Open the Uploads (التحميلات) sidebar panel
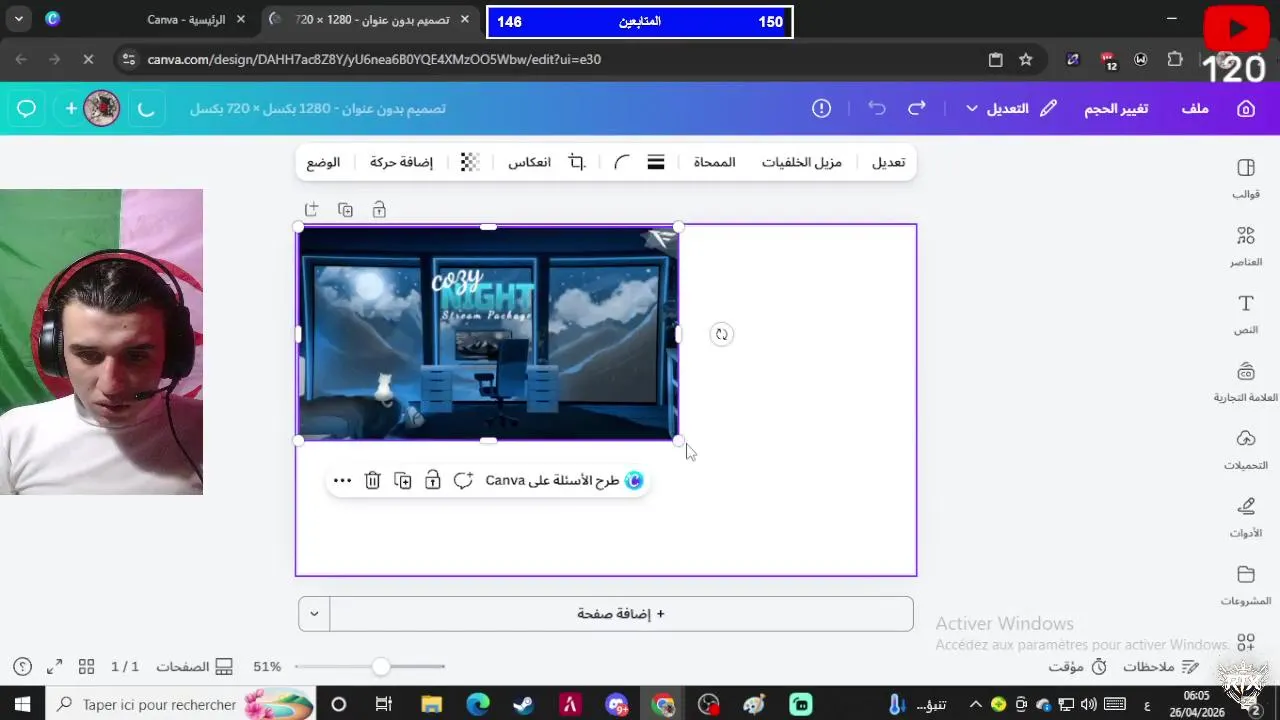Screen dimensions: 1280x720 [x=1245, y=450]
